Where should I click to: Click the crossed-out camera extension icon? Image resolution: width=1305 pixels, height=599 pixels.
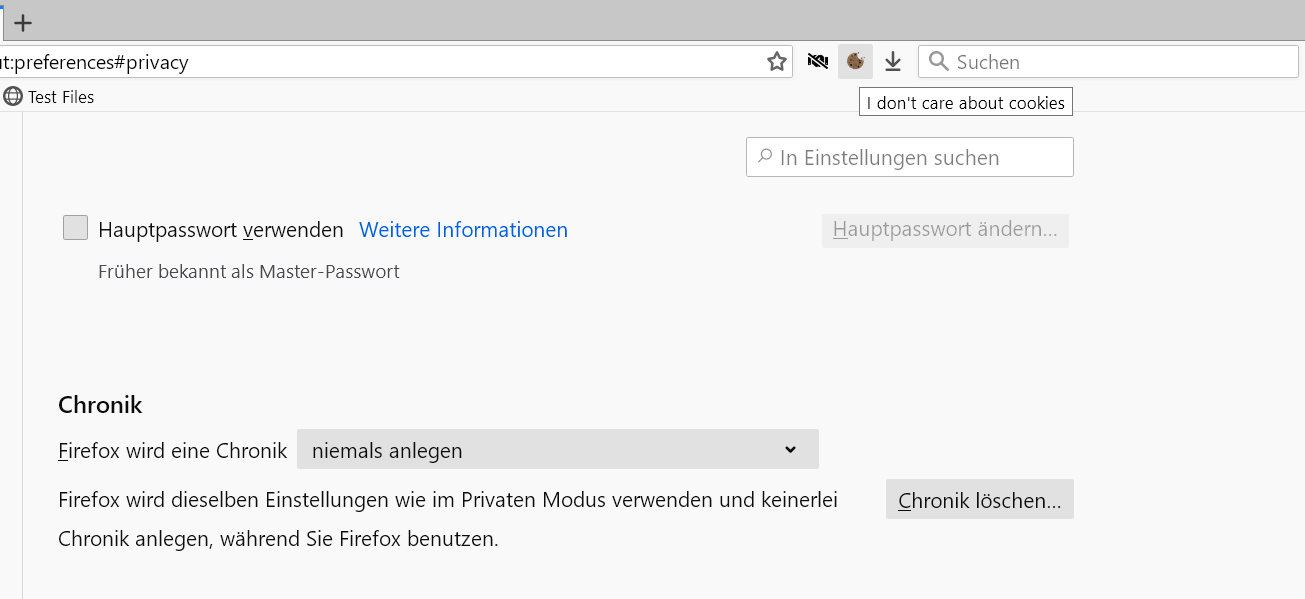(818, 62)
